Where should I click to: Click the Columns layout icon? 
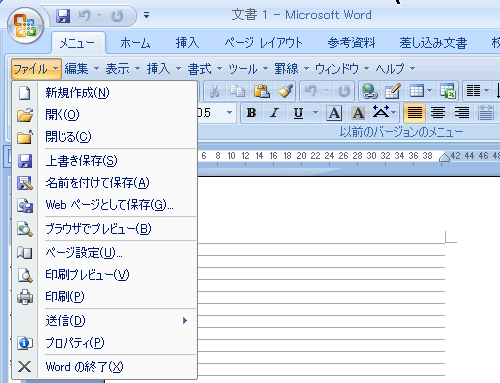(473, 90)
